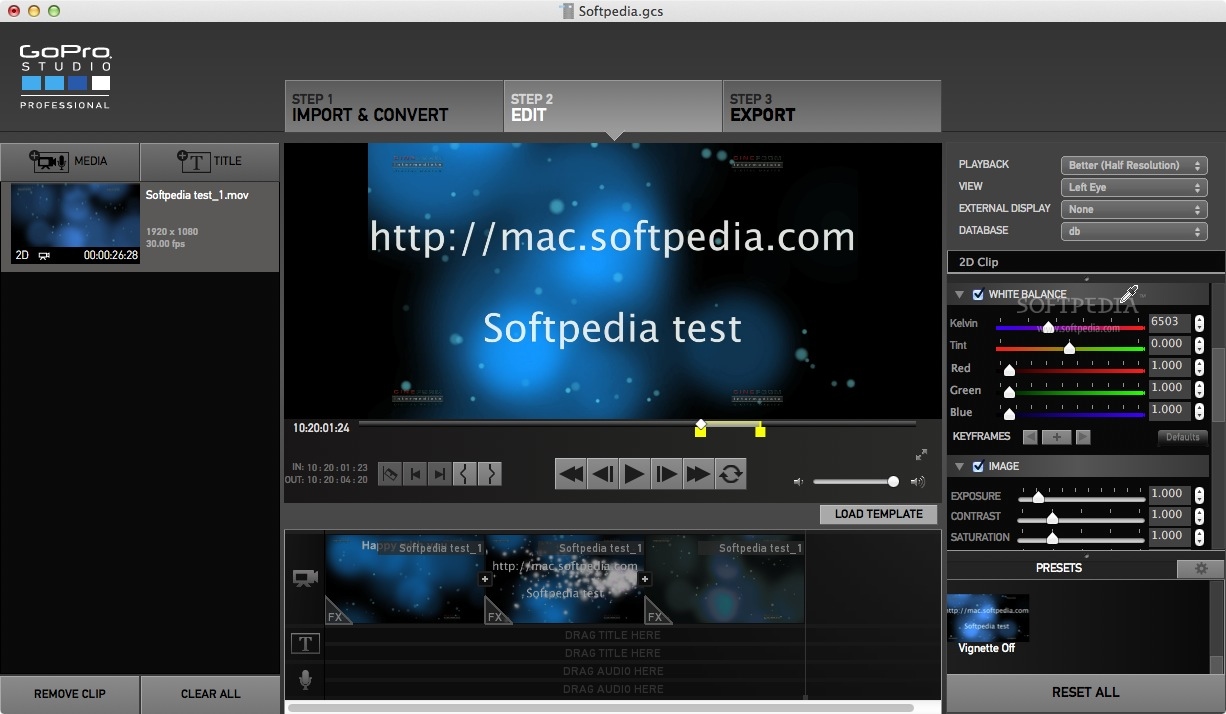Enter full screen preview

coord(921,455)
